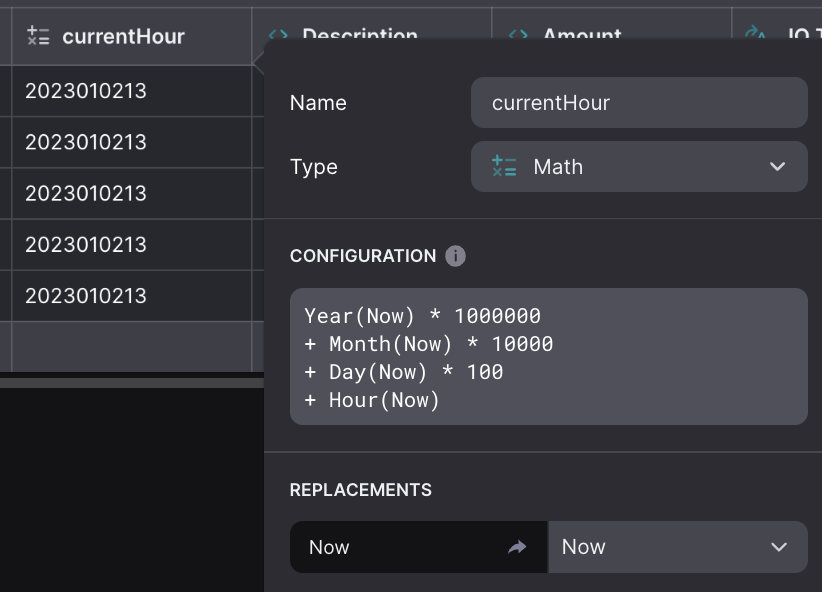Image resolution: width=822 pixels, height=592 pixels.
Task: Click the math icon in currentHour column header
Action: (x=38, y=36)
